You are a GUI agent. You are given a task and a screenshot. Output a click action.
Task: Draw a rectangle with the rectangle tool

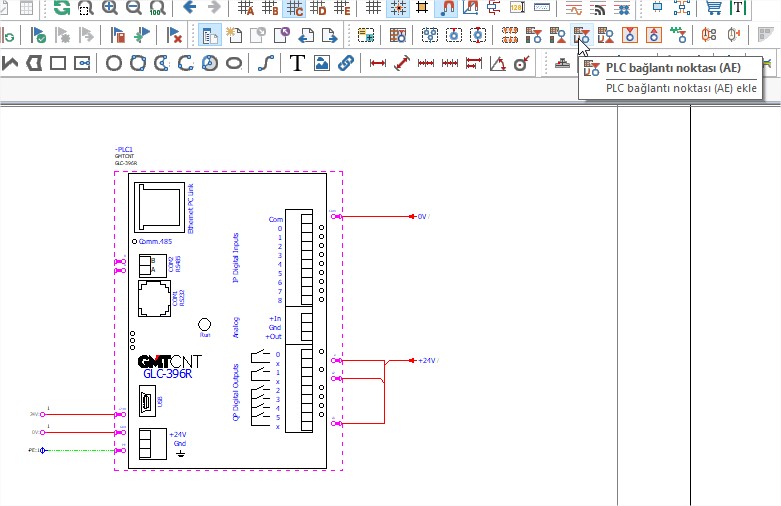[x=58, y=63]
